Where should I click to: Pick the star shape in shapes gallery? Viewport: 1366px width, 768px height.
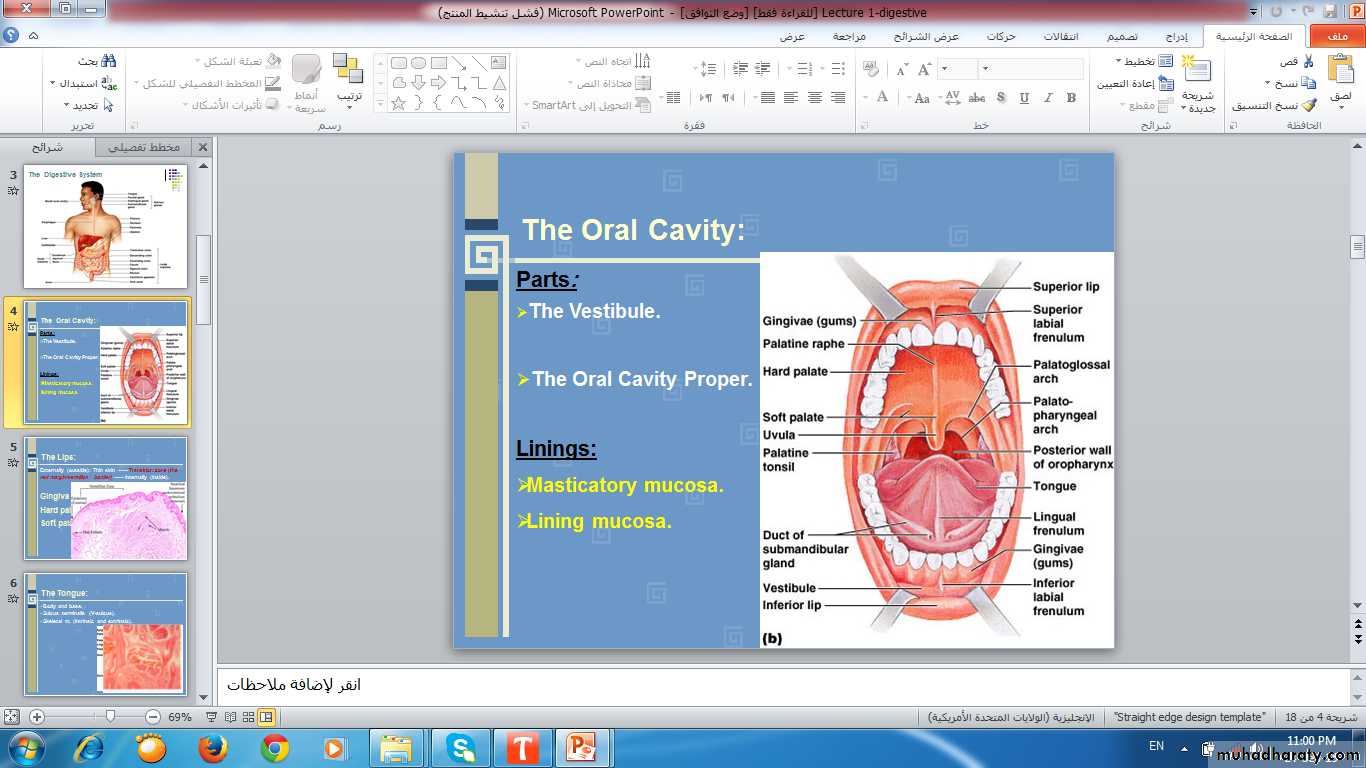(398, 103)
